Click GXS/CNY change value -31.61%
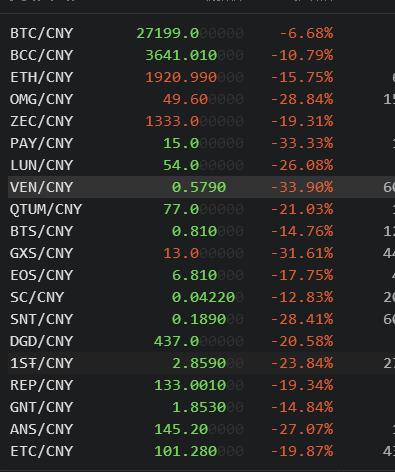The image size is (395, 472). tap(302, 253)
